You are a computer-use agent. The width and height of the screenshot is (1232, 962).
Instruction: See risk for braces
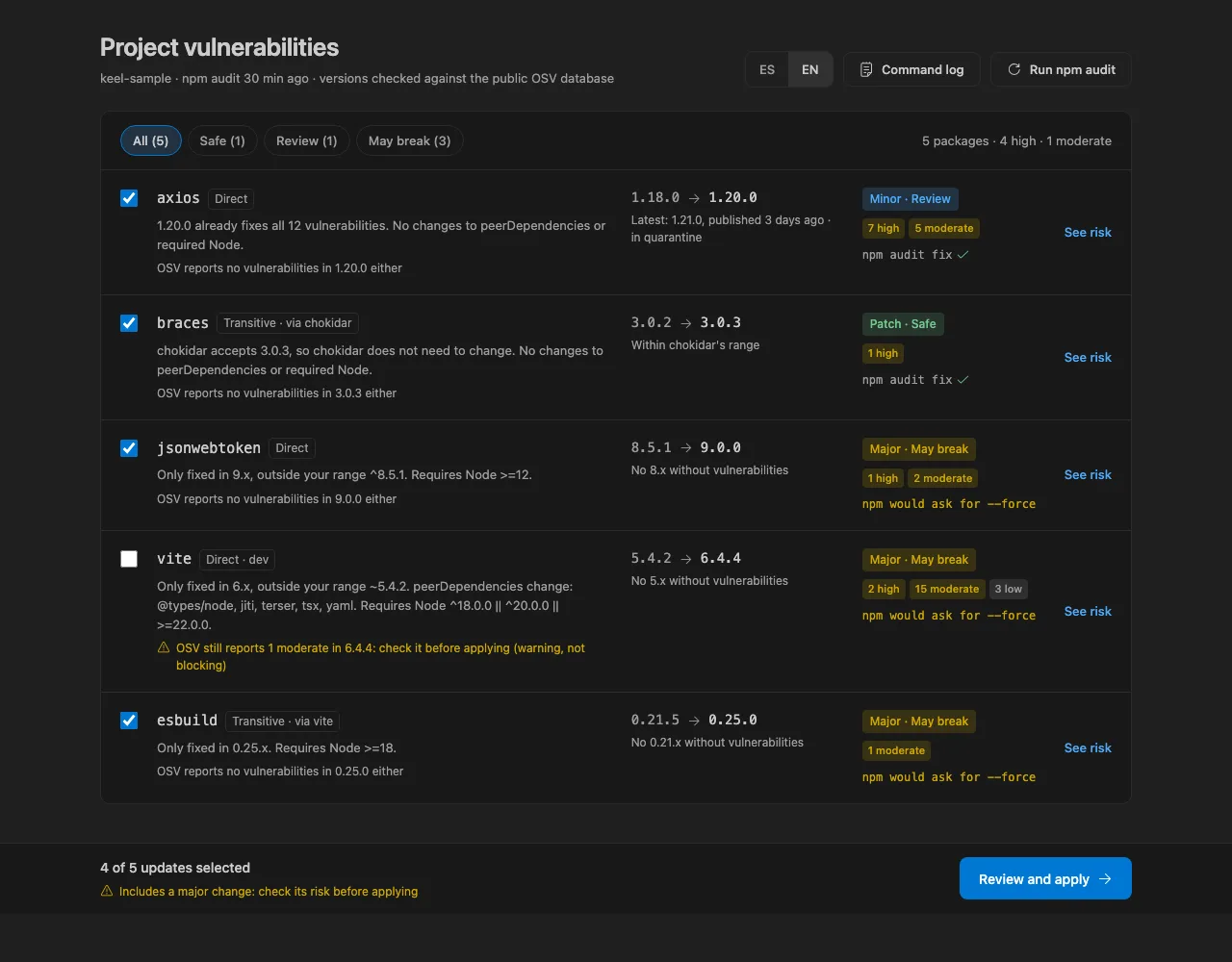click(x=1088, y=357)
